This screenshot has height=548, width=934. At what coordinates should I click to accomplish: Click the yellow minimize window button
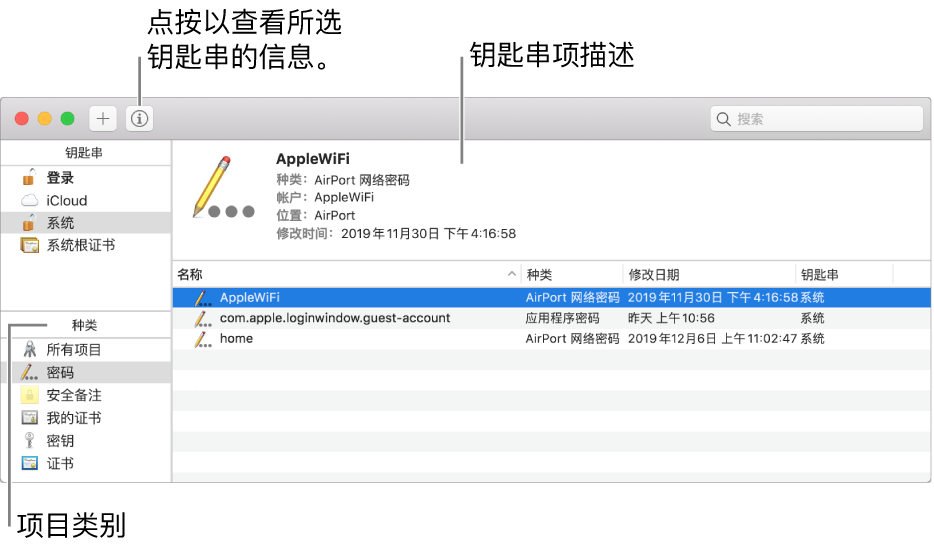click(45, 119)
